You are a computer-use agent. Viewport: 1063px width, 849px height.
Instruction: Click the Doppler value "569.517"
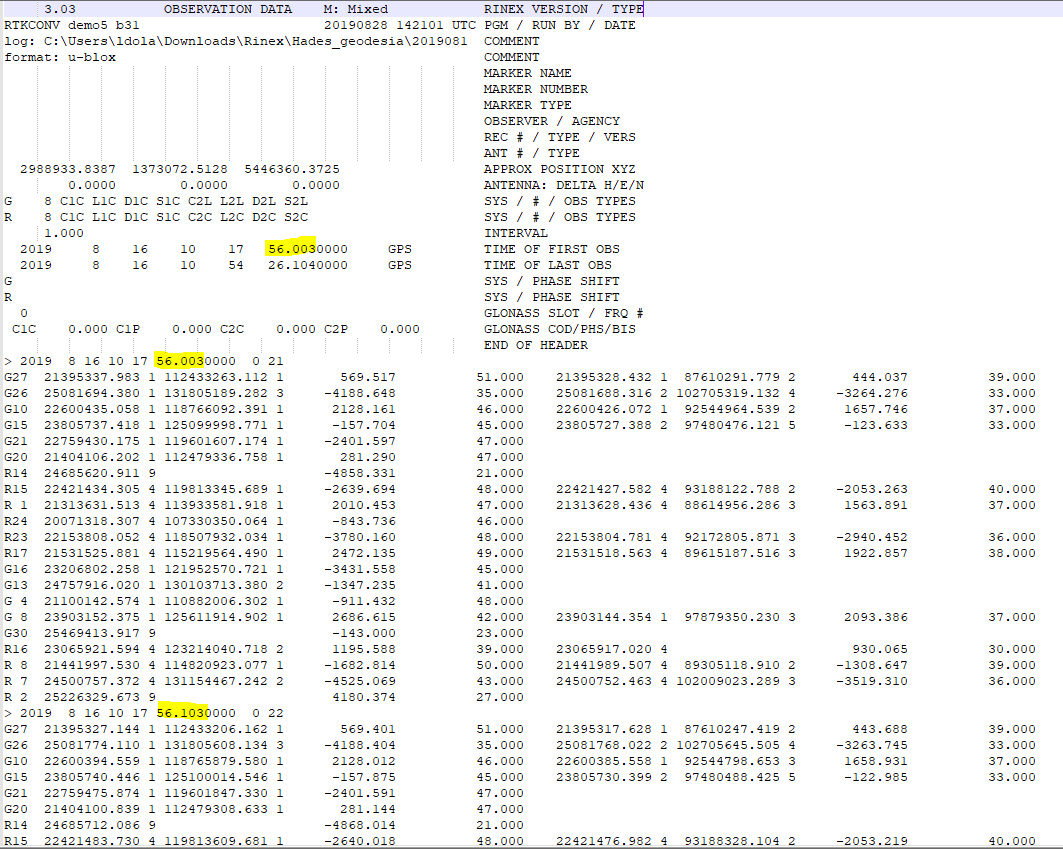[x=368, y=377]
